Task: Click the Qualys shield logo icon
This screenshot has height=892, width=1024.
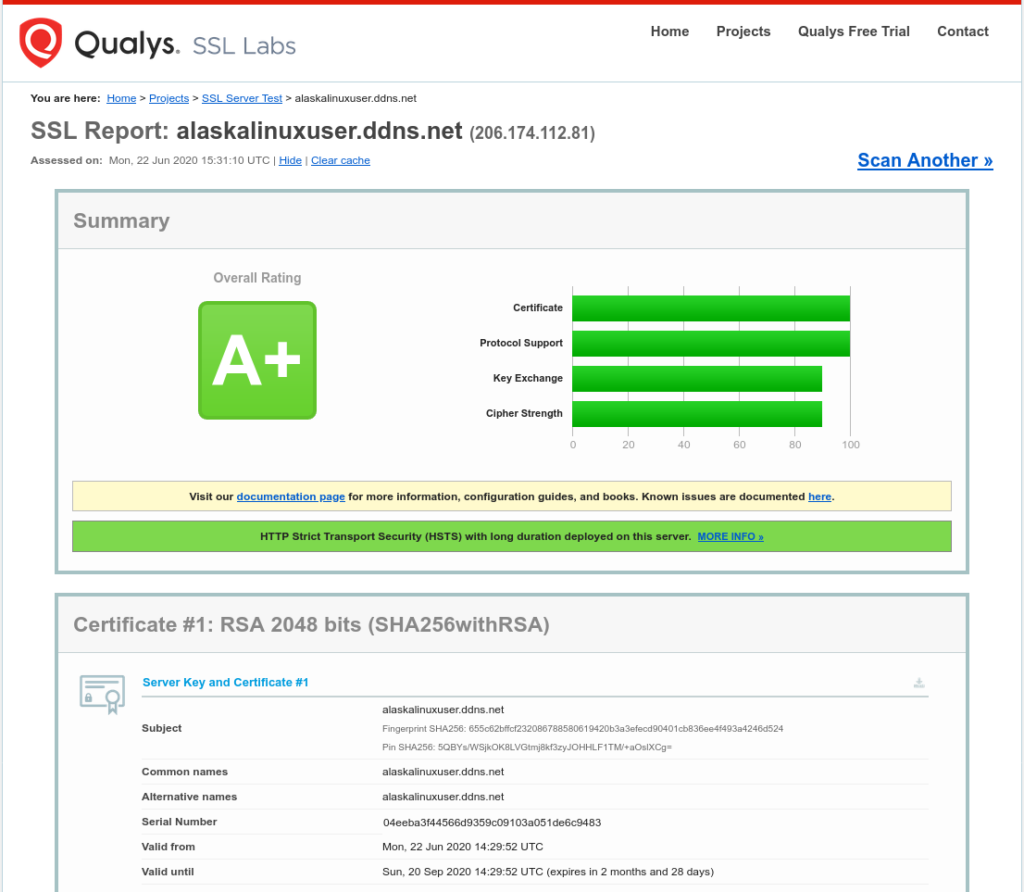Action: coord(41,42)
